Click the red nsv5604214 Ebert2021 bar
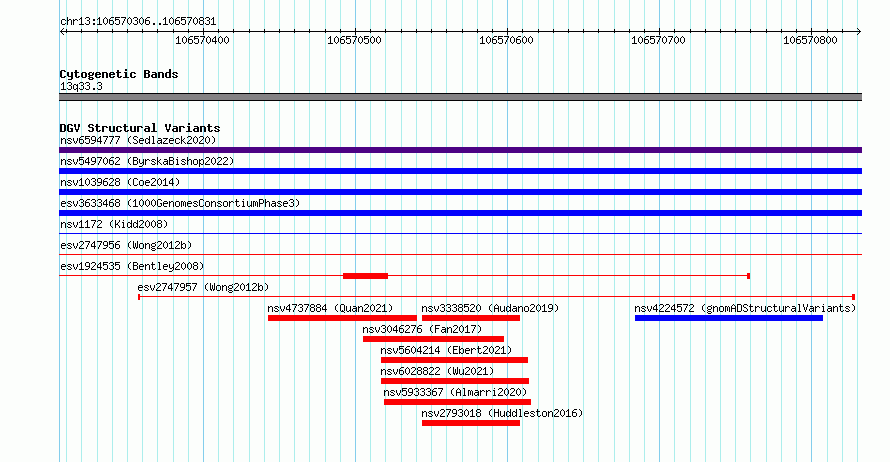Screen dimensions: 890x462 click(455, 360)
